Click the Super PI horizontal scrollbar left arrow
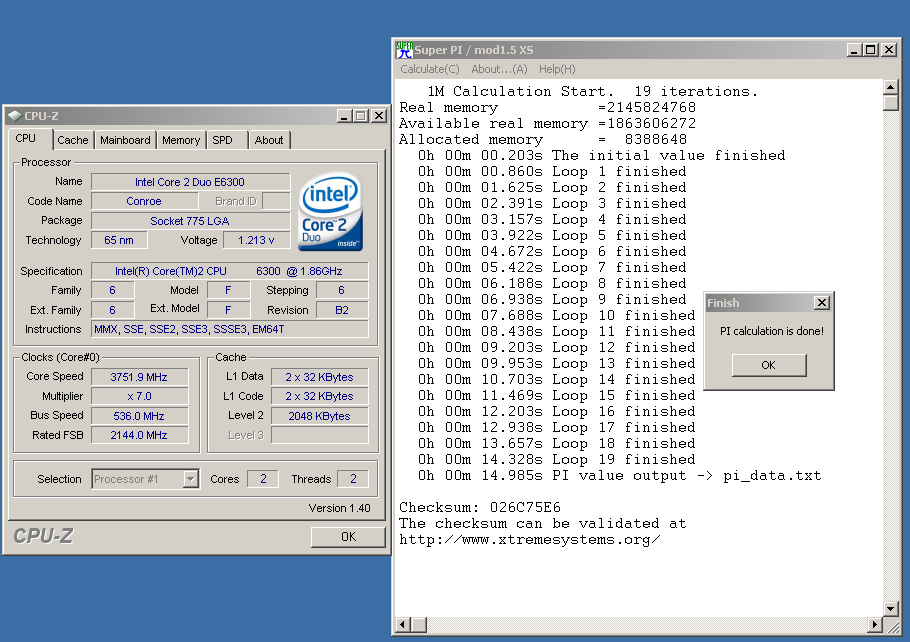Viewport: 910px width, 642px height. (403, 625)
